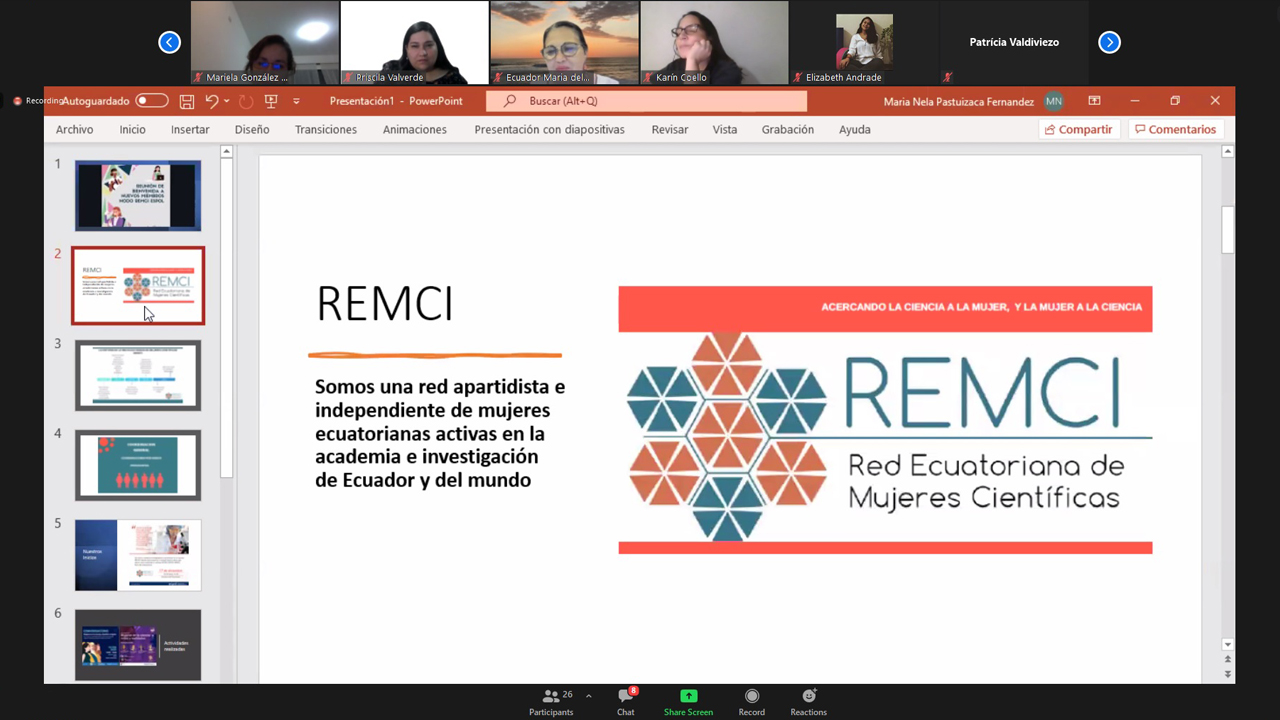The width and height of the screenshot is (1280, 720).
Task: Click the Redo icon in title bar
Action: click(246, 101)
